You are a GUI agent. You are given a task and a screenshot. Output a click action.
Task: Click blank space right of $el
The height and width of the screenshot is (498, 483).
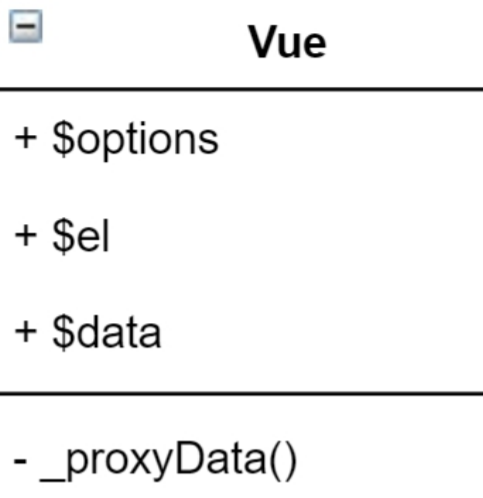click(x=296, y=236)
